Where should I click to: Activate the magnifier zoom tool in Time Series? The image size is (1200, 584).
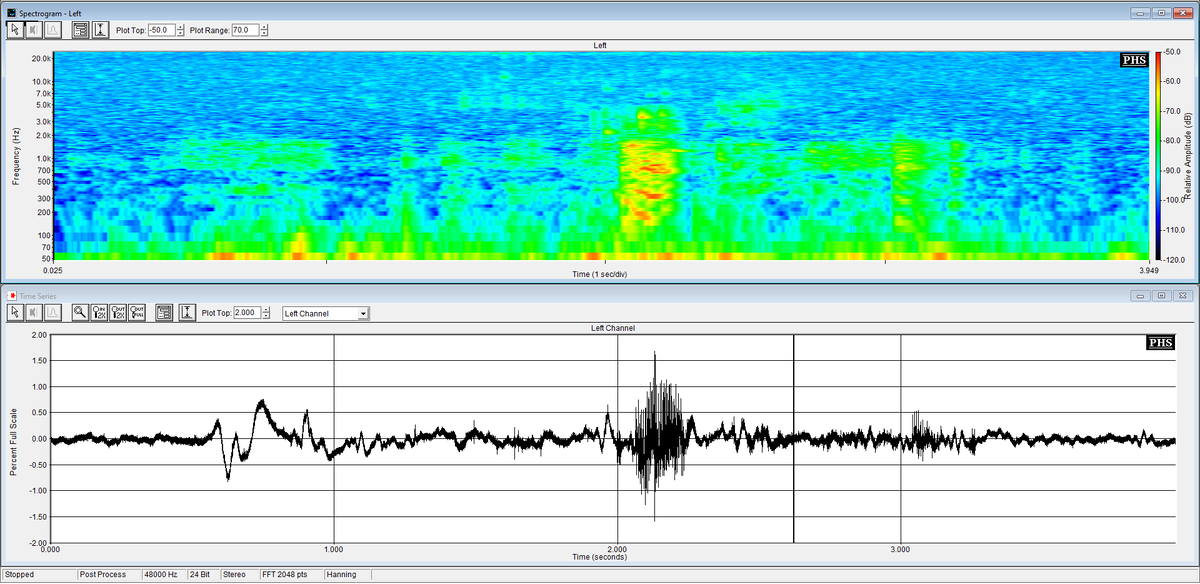point(81,313)
